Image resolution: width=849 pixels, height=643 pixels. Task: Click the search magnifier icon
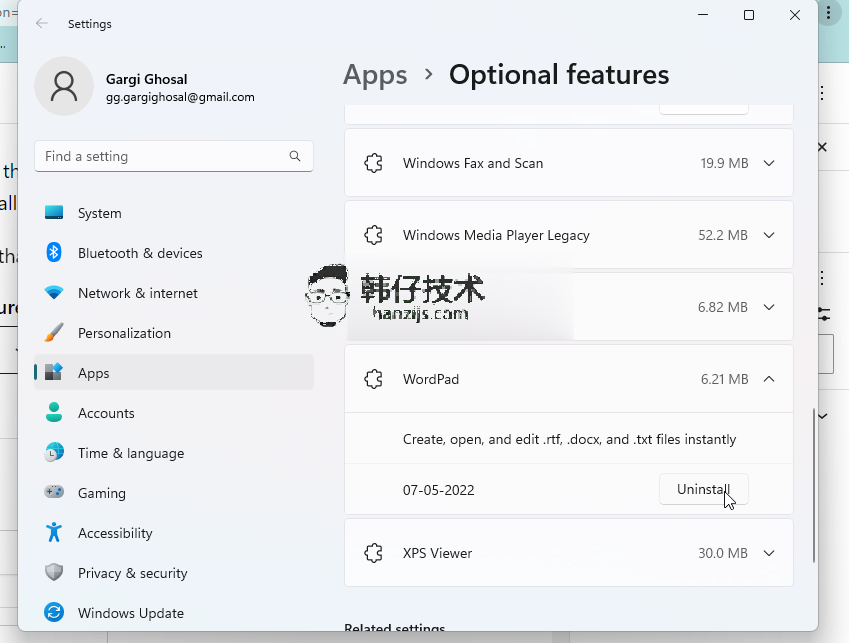point(295,156)
